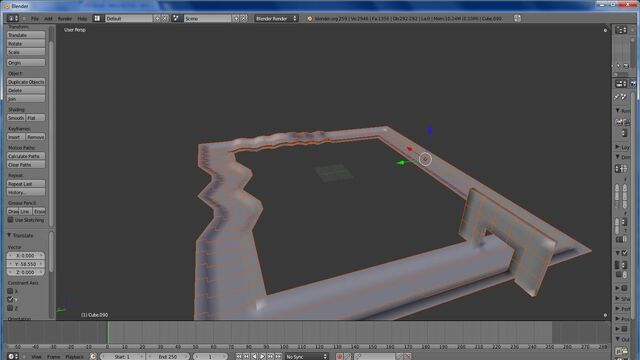The image size is (640, 360).
Task: Click the Duplicate Objects button
Action: point(26,82)
